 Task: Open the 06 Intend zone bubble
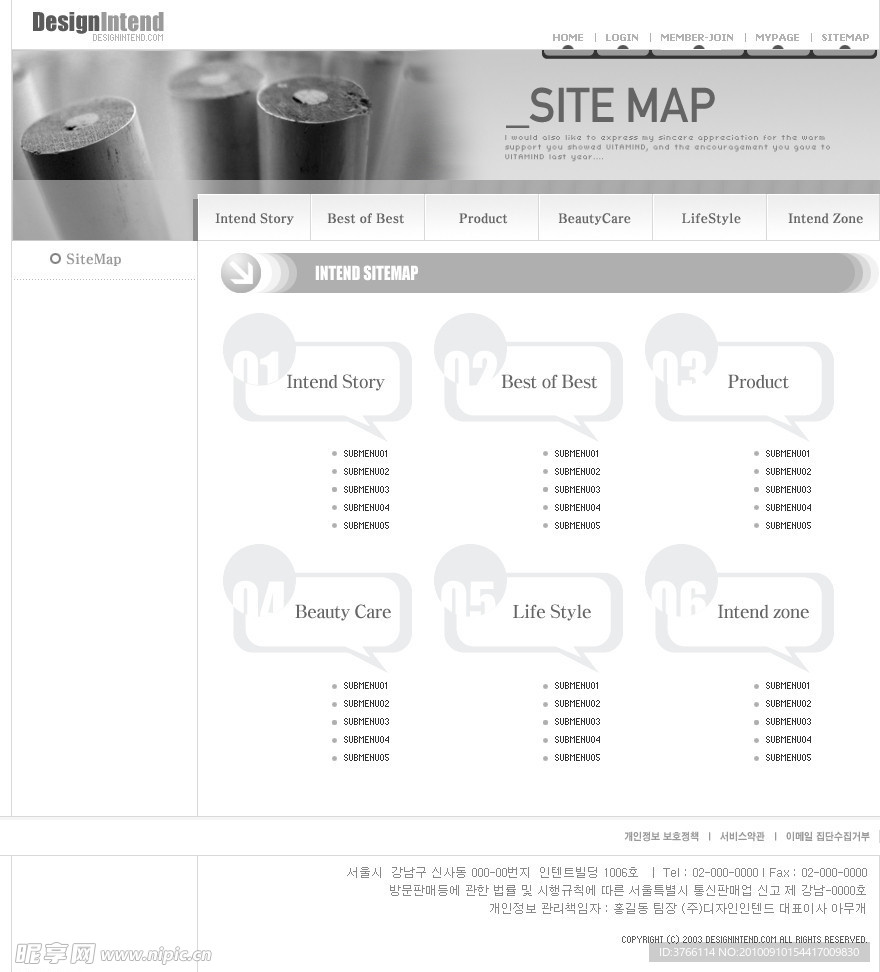pos(740,609)
